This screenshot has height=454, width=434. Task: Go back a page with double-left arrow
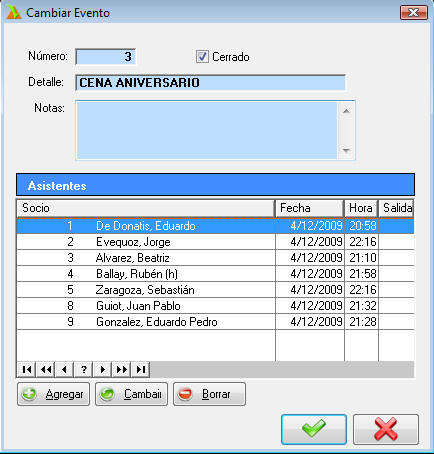pyautogui.click(x=46, y=369)
